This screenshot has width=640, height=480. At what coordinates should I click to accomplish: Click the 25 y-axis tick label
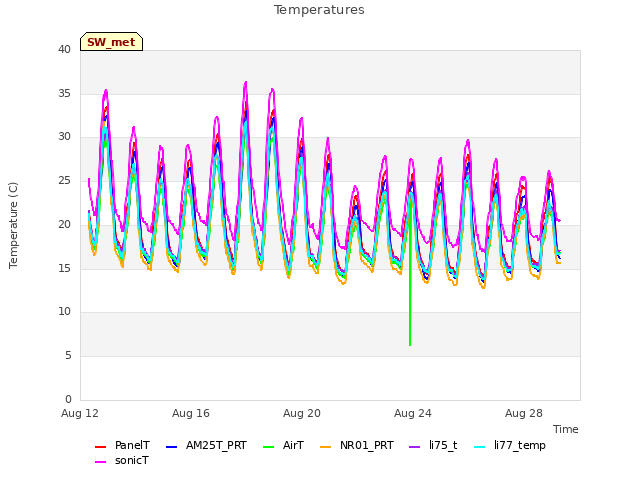click(x=64, y=180)
